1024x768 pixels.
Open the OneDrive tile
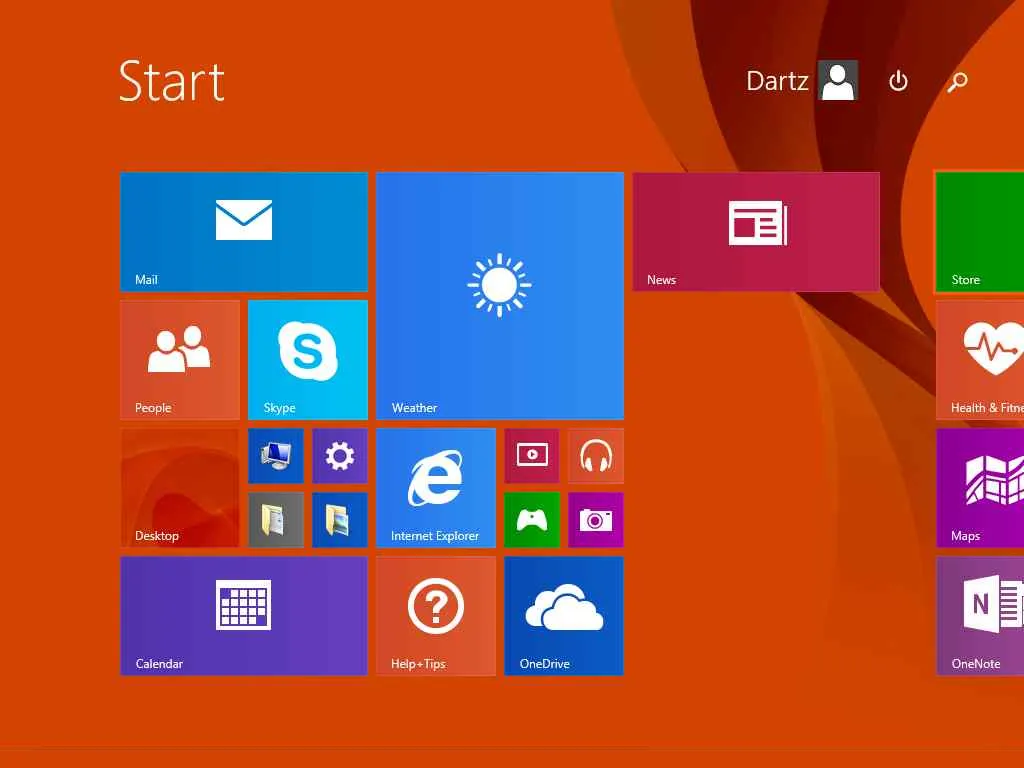point(564,616)
